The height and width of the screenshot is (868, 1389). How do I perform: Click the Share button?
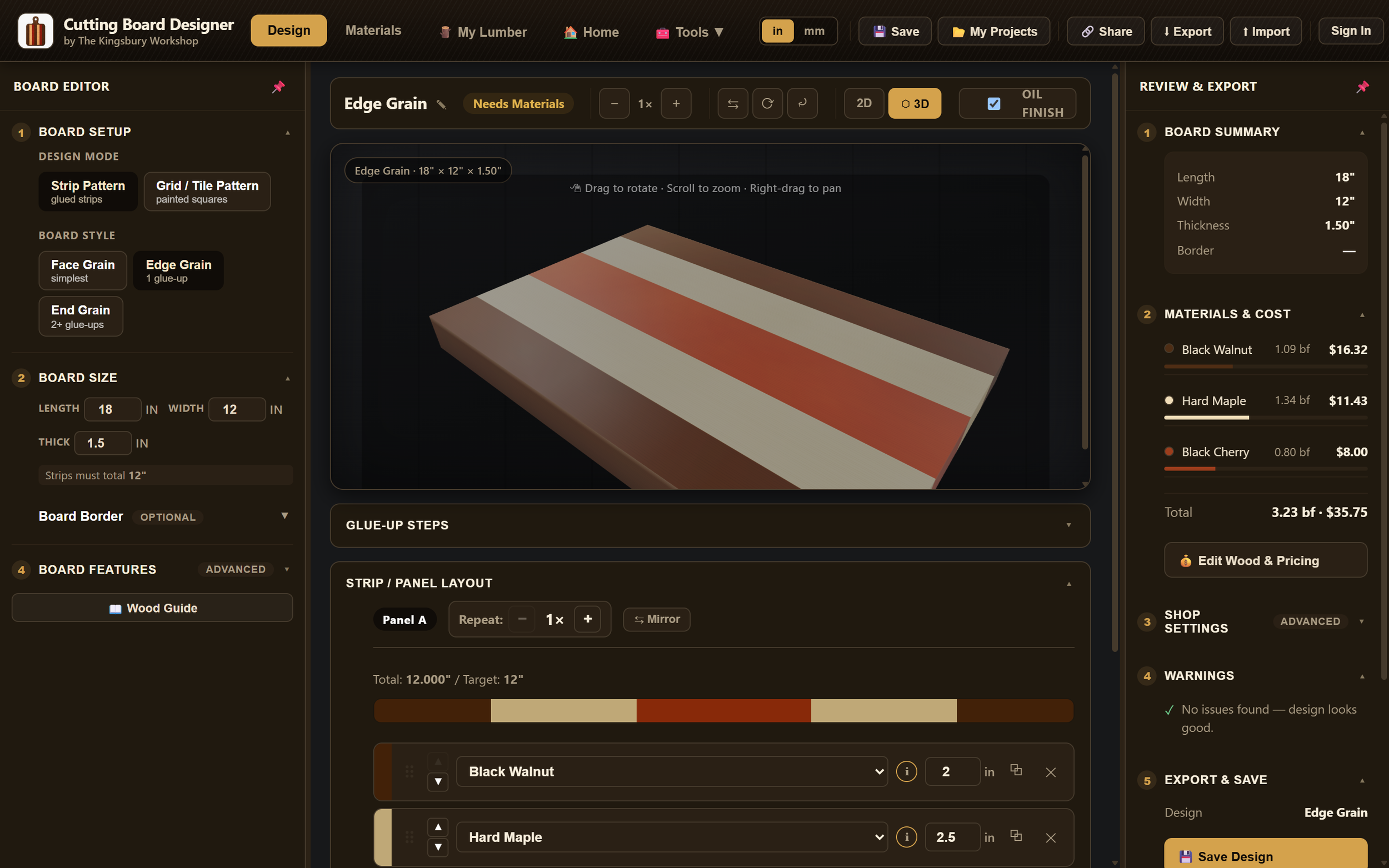click(x=1105, y=31)
